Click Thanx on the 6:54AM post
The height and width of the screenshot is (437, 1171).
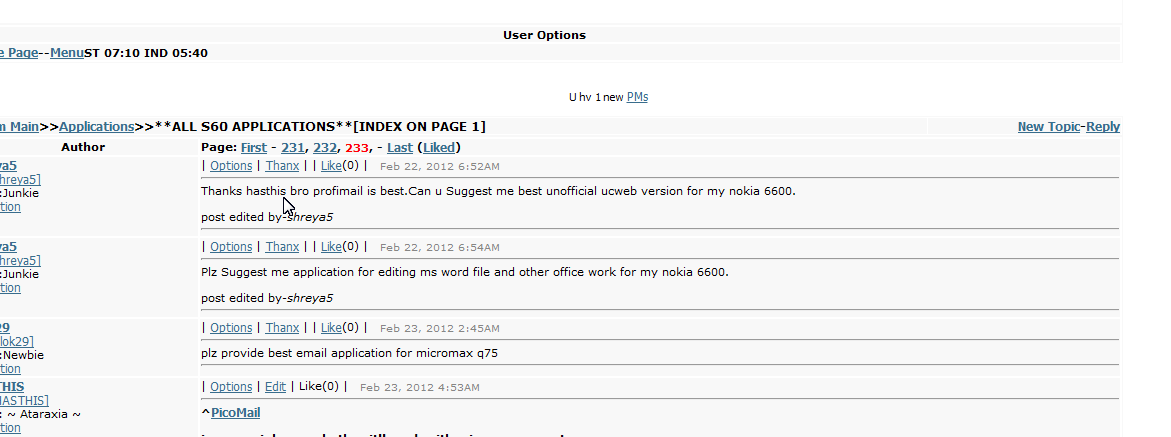282,246
